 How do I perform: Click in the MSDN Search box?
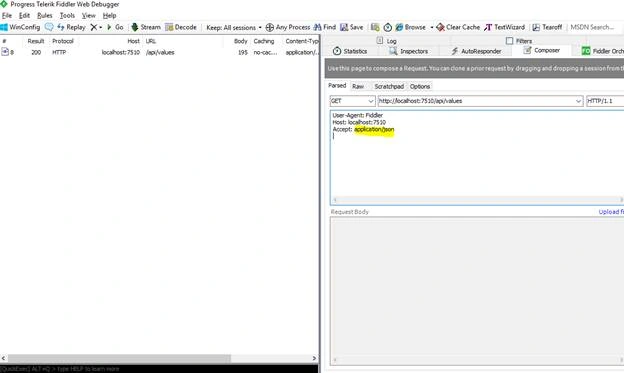coord(592,27)
